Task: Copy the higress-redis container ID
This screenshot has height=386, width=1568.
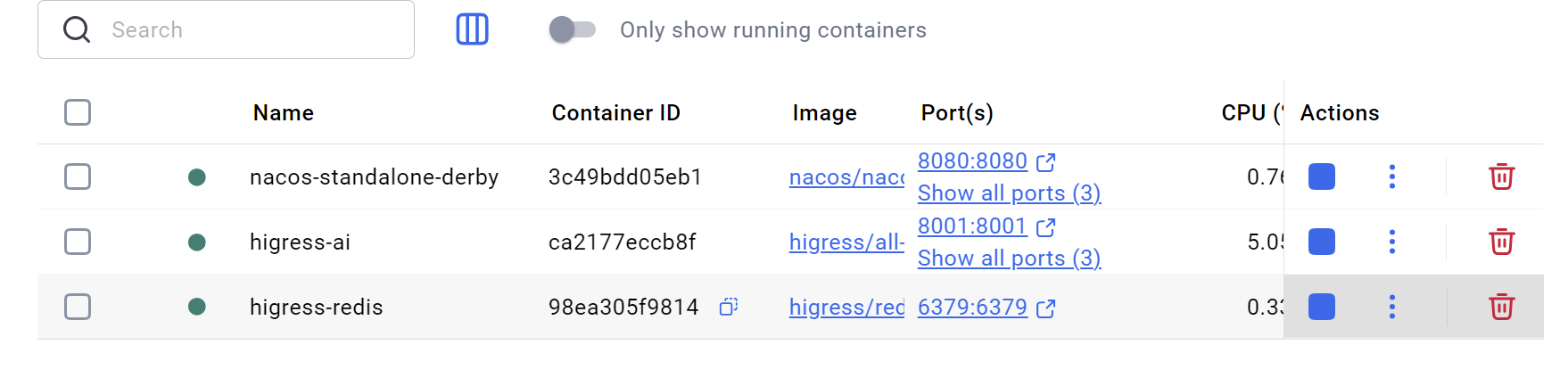Action: click(x=729, y=307)
